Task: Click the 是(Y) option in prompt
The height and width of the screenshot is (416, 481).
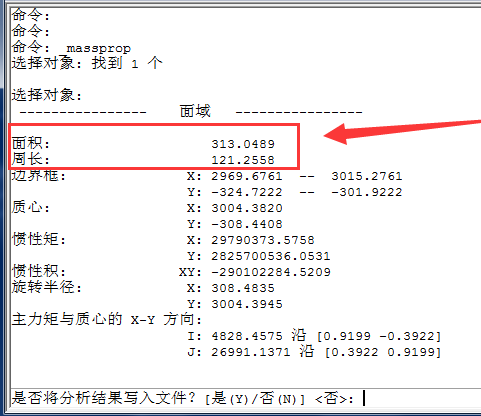Action: [x=229, y=398]
